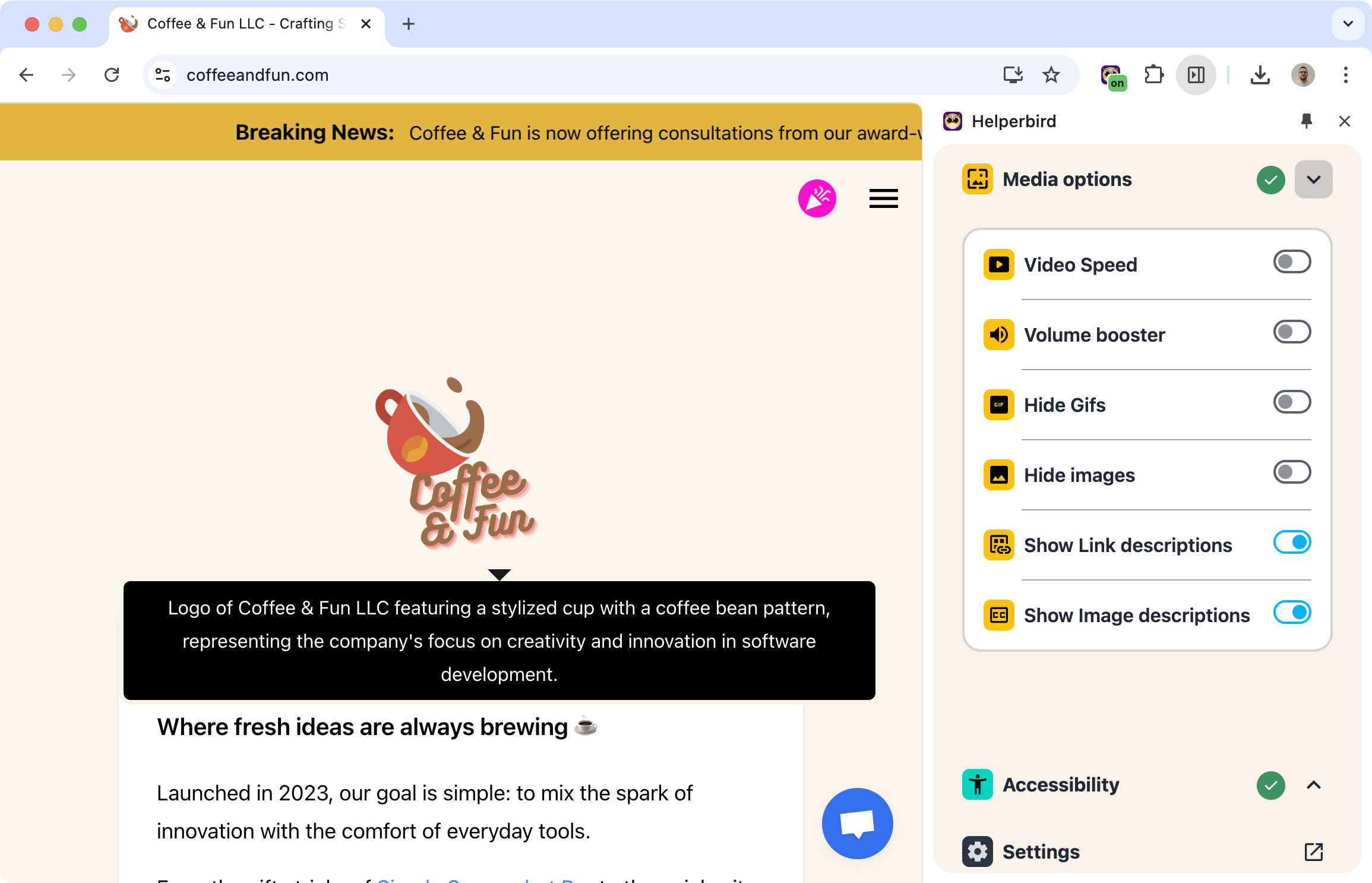Open the blue chat bubble widget

[x=857, y=823]
